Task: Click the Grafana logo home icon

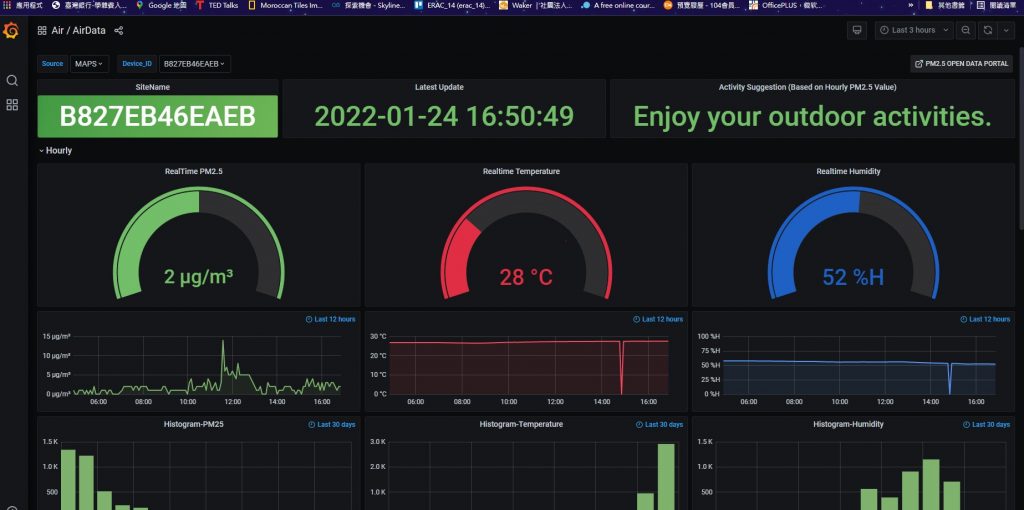Action: 12,30
